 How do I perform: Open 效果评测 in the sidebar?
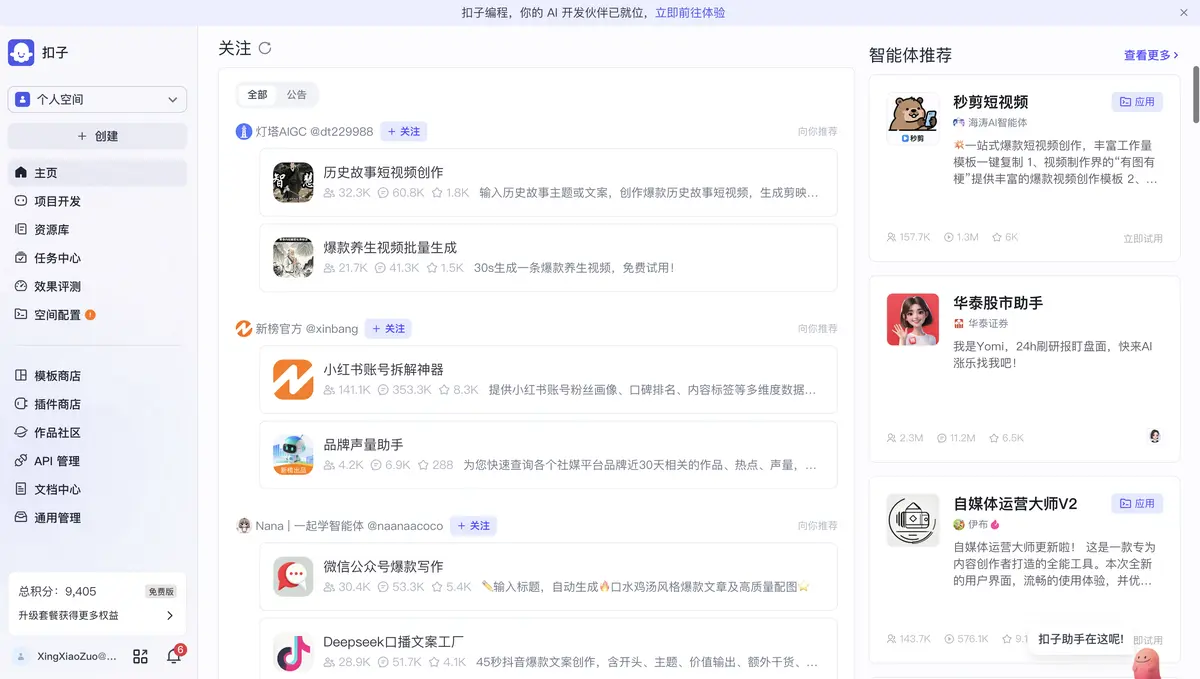pos(97,286)
